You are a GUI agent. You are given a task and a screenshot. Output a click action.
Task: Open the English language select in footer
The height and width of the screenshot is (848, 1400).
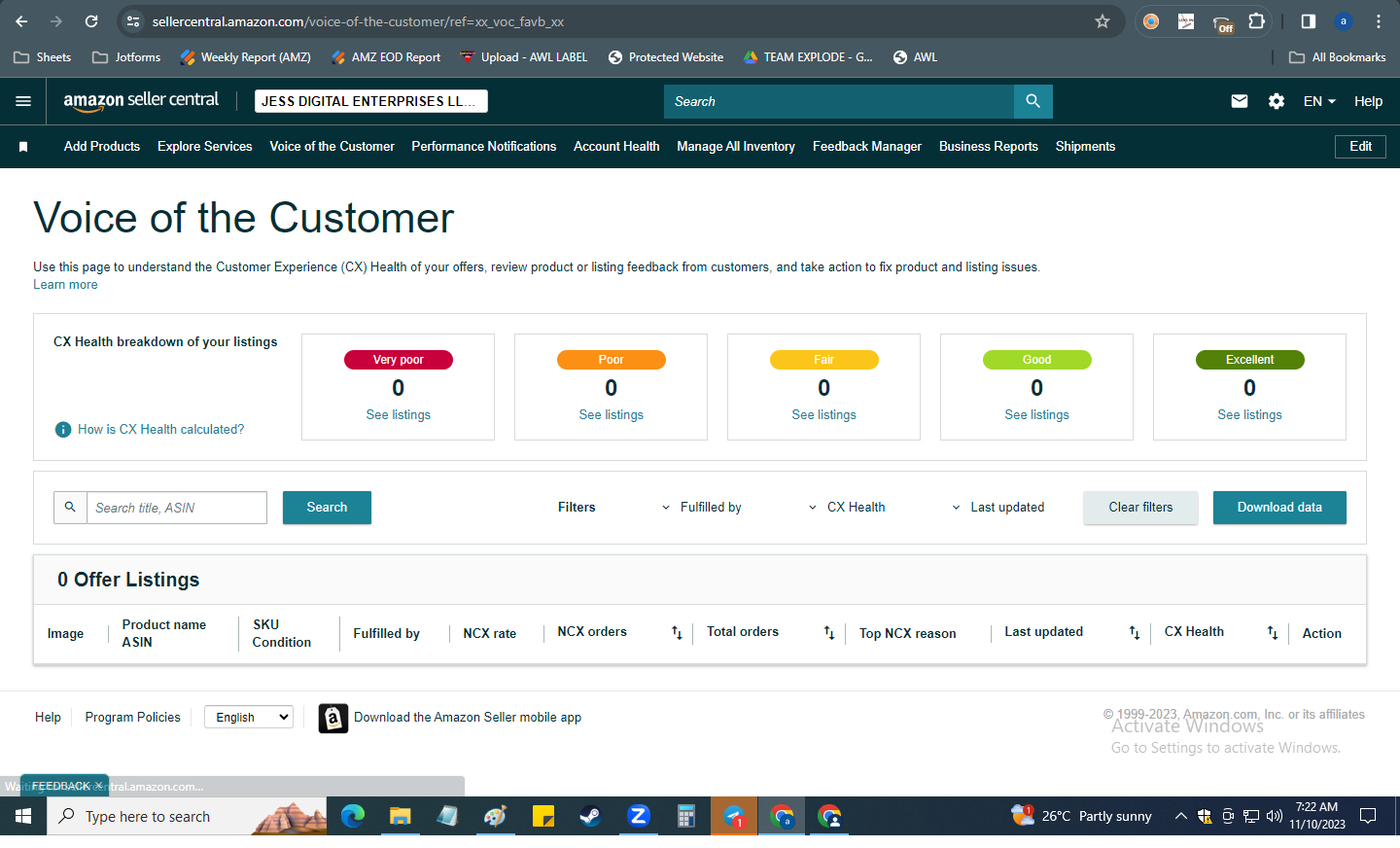(249, 718)
